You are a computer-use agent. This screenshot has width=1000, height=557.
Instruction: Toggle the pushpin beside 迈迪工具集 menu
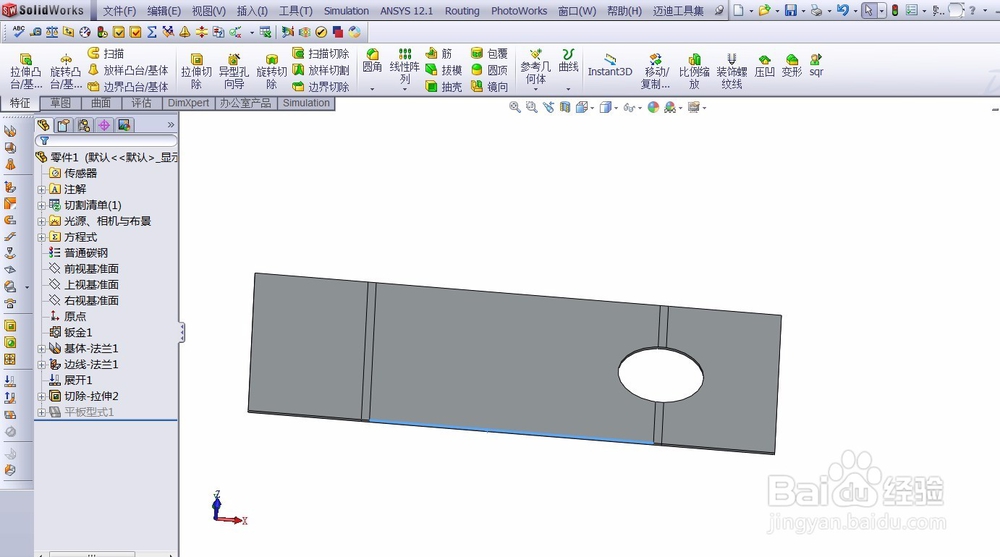pyautogui.click(x=719, y=10)
